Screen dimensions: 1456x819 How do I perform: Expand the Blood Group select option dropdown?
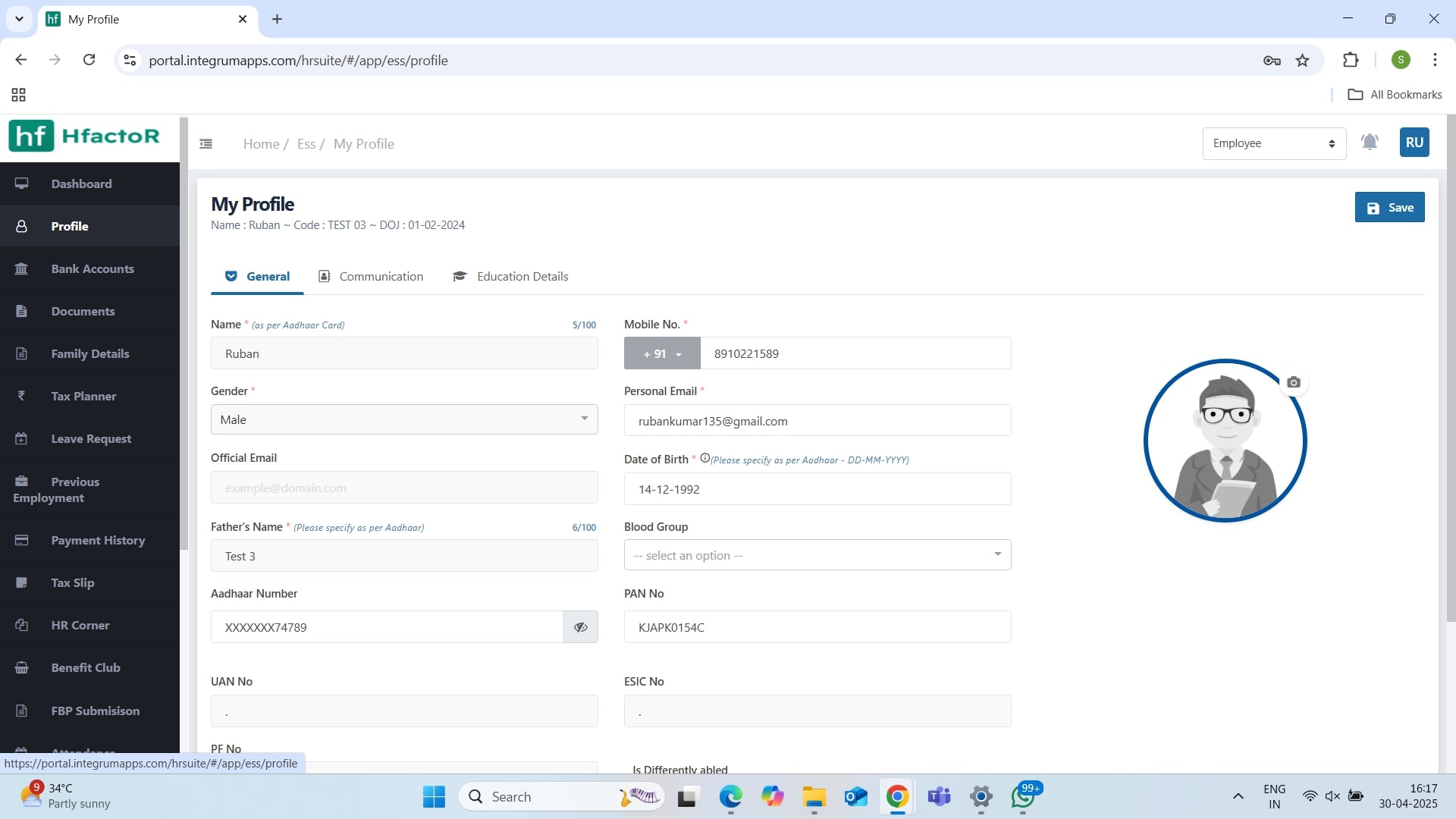(817, 556)
